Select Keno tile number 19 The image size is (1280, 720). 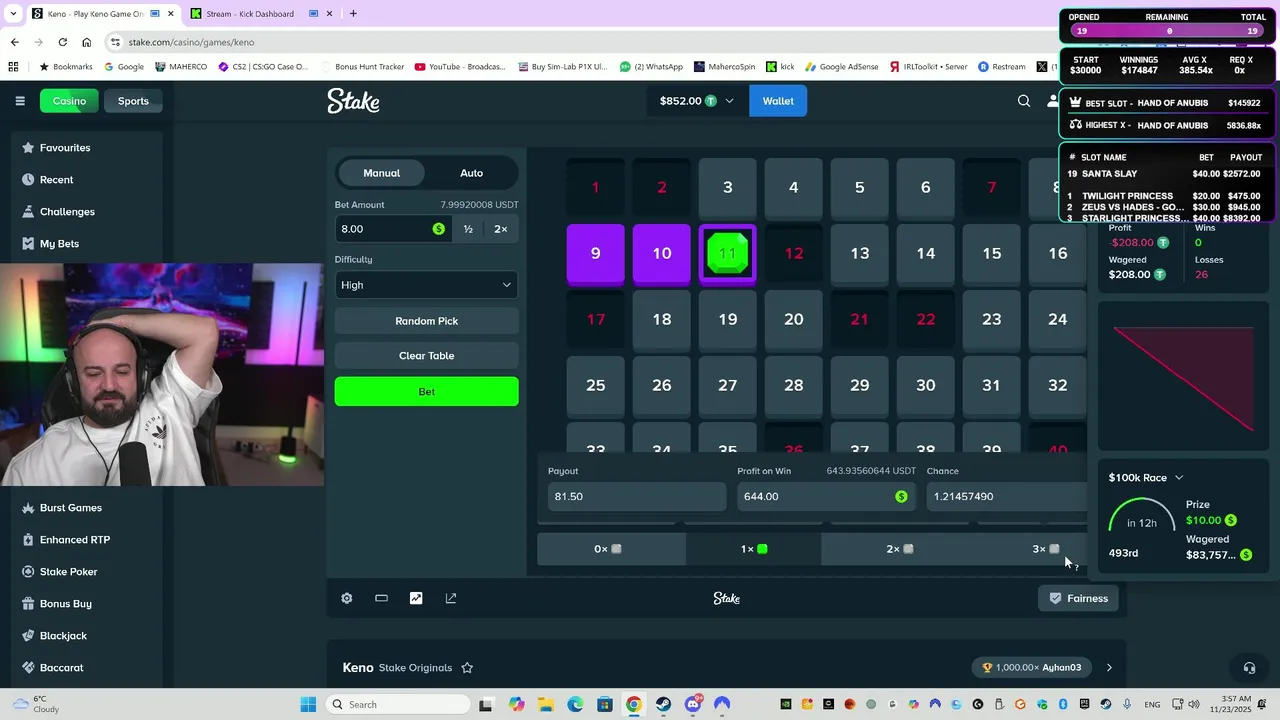pyautogui.click(x=728, y=319)
